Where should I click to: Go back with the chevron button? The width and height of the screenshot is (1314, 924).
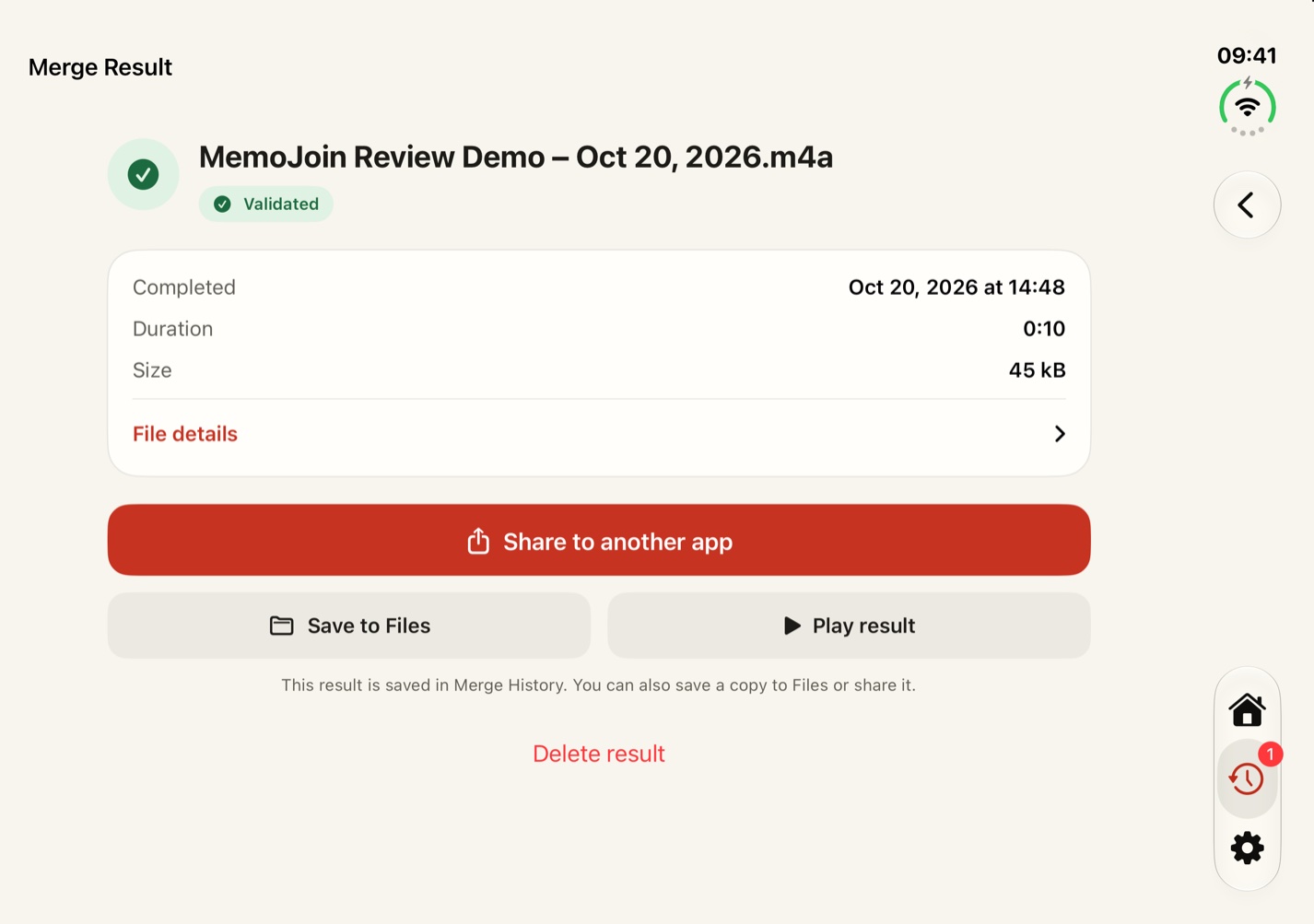pyautogui.click(x=1247, y=205)
